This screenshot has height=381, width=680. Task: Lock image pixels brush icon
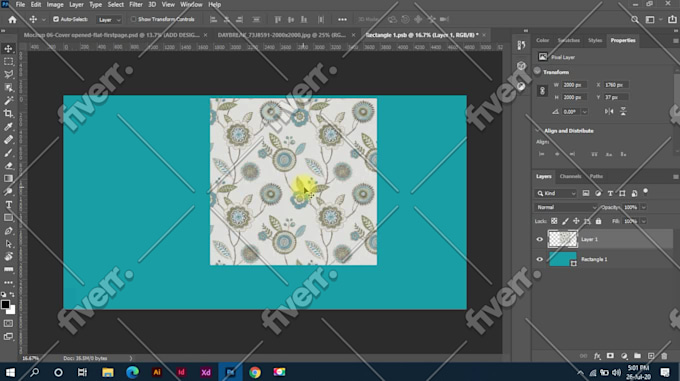tap(565, 221)
